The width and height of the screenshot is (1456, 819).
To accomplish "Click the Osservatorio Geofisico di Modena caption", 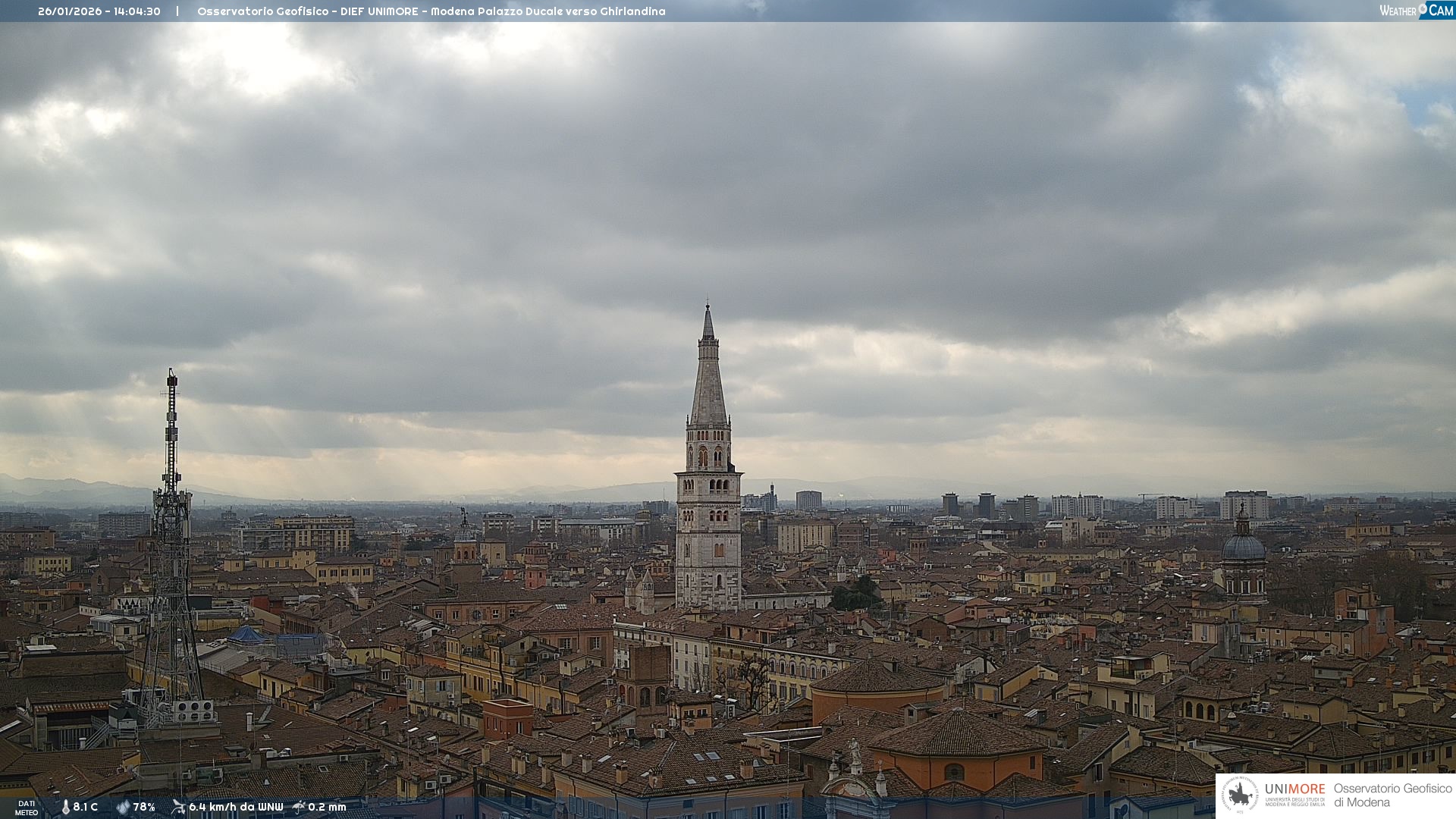I will [1392, 795].
